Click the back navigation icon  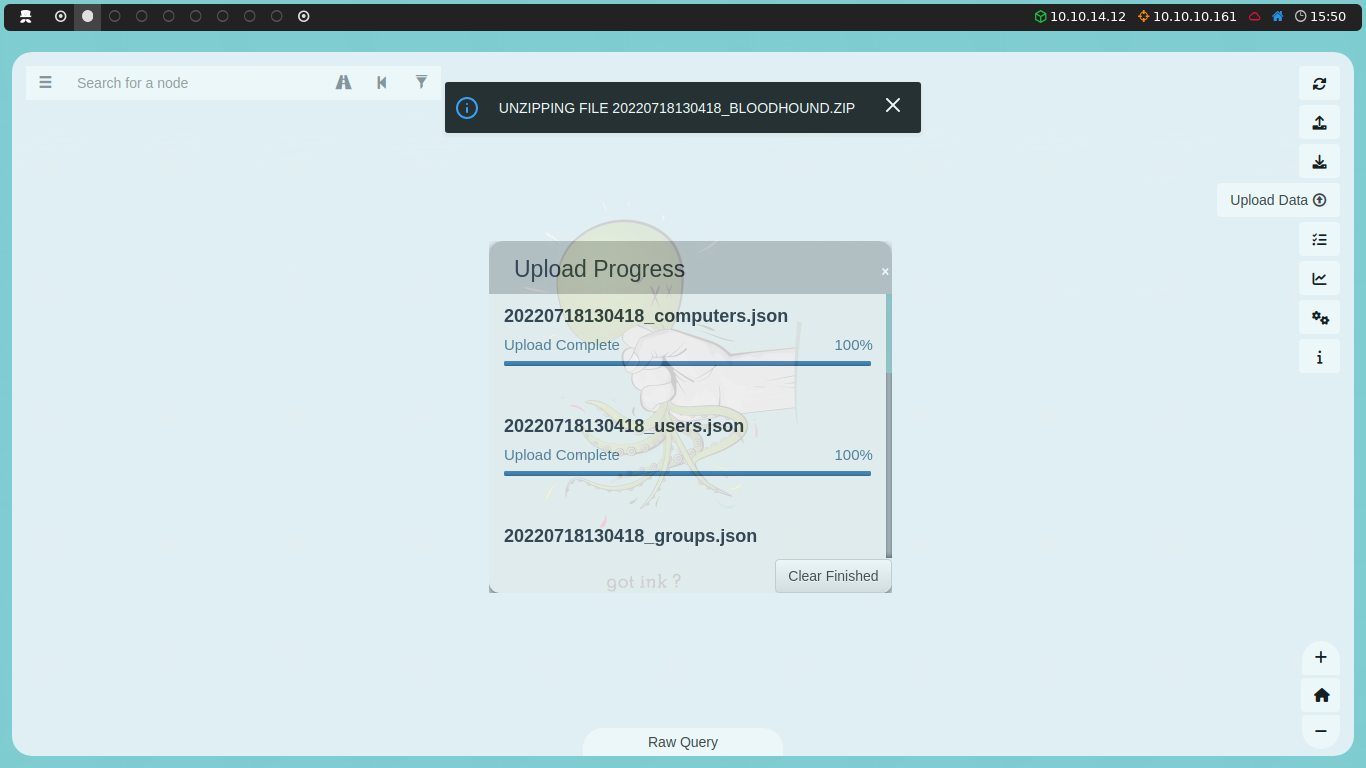382,83
